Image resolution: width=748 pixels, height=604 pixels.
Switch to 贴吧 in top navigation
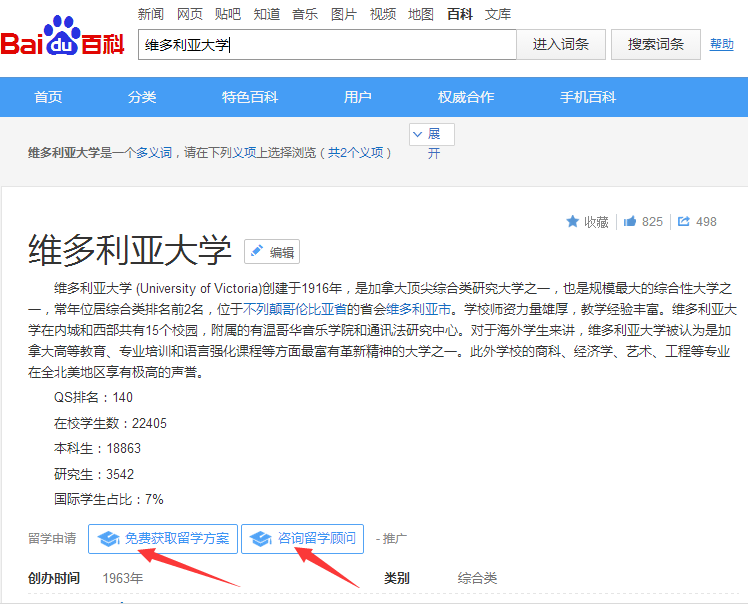[x=228, y=14]
